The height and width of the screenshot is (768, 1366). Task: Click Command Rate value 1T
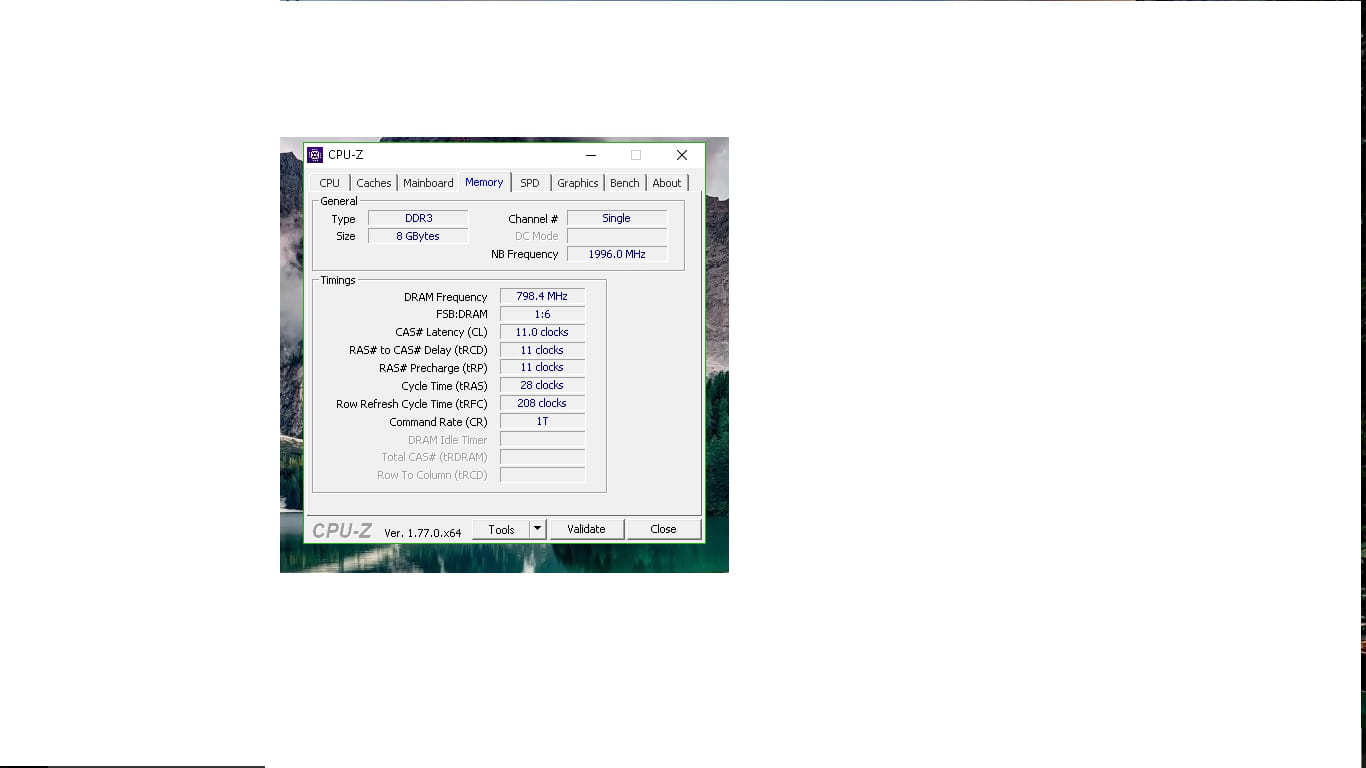coord(542,421)
